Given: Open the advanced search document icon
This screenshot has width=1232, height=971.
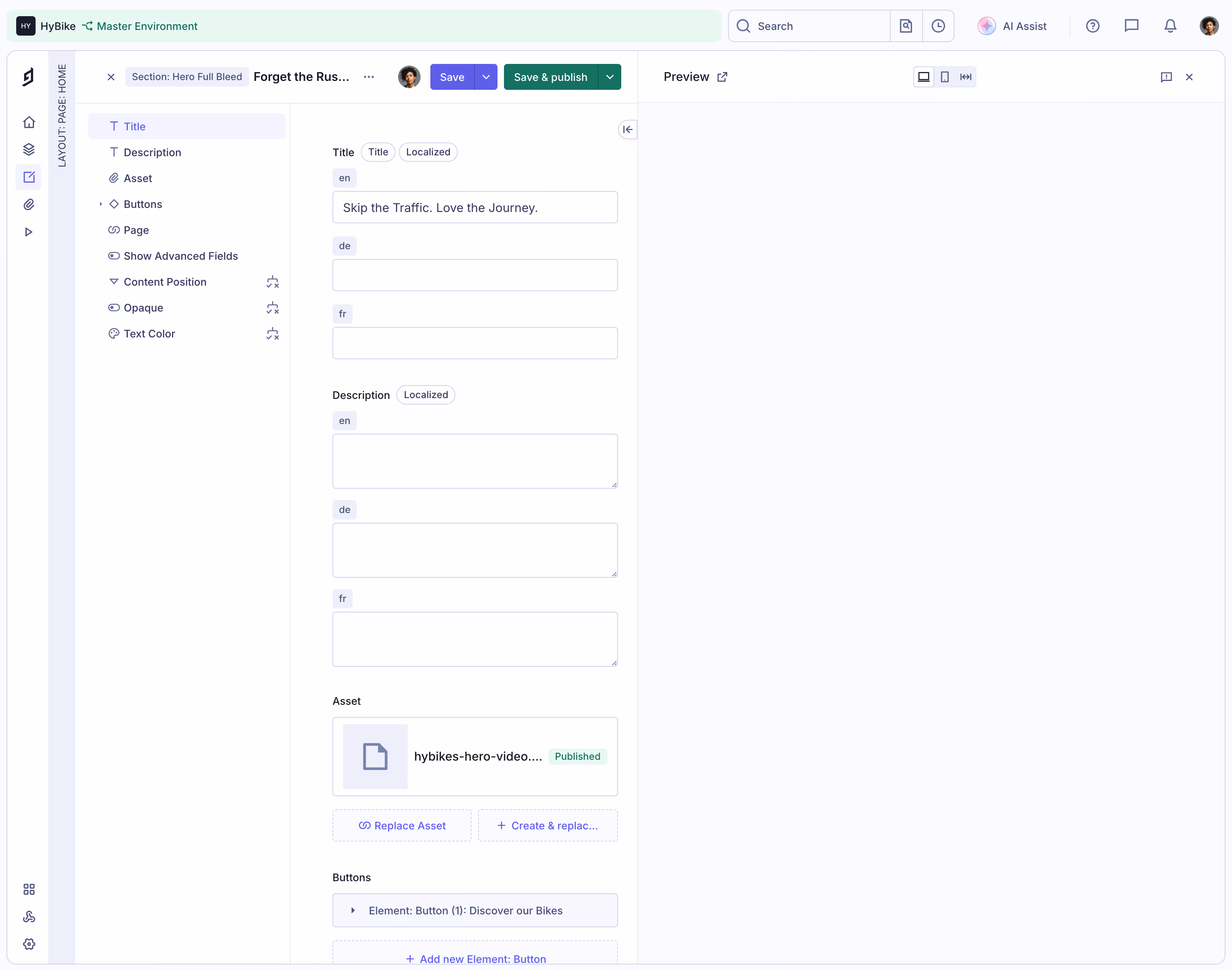Looking at the screenshot, I should (906, 26).
